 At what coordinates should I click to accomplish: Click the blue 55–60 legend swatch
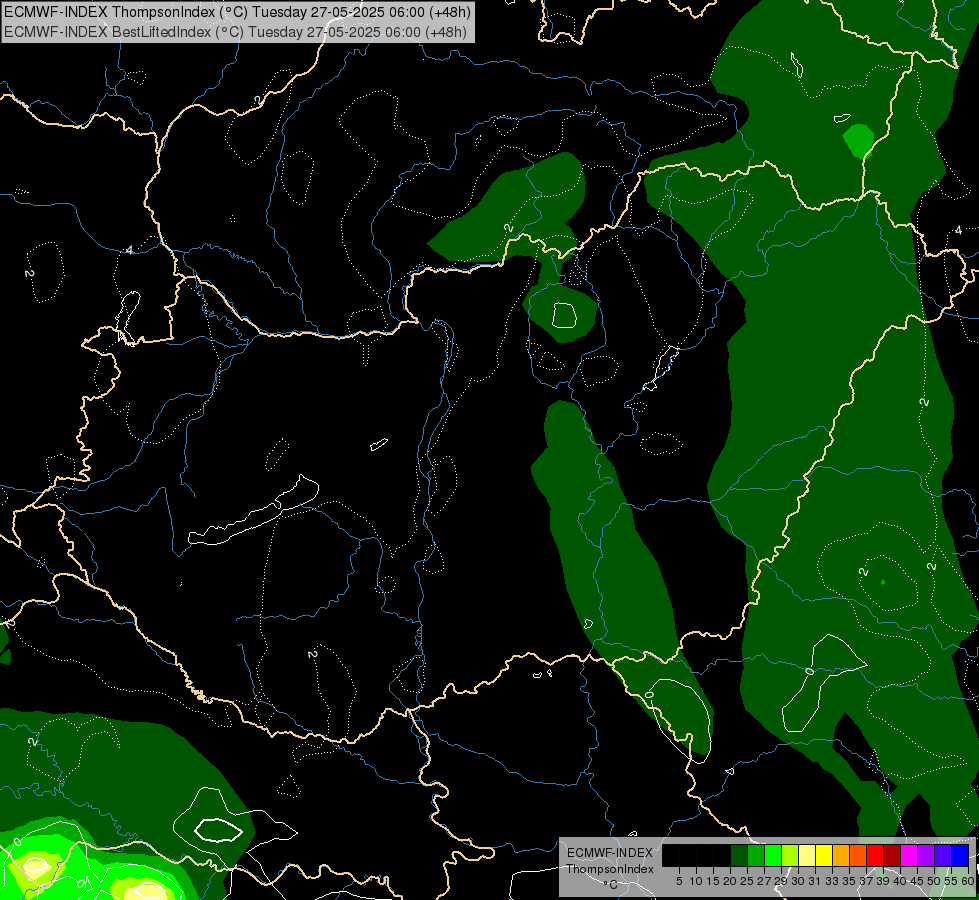tap(960, 855)
